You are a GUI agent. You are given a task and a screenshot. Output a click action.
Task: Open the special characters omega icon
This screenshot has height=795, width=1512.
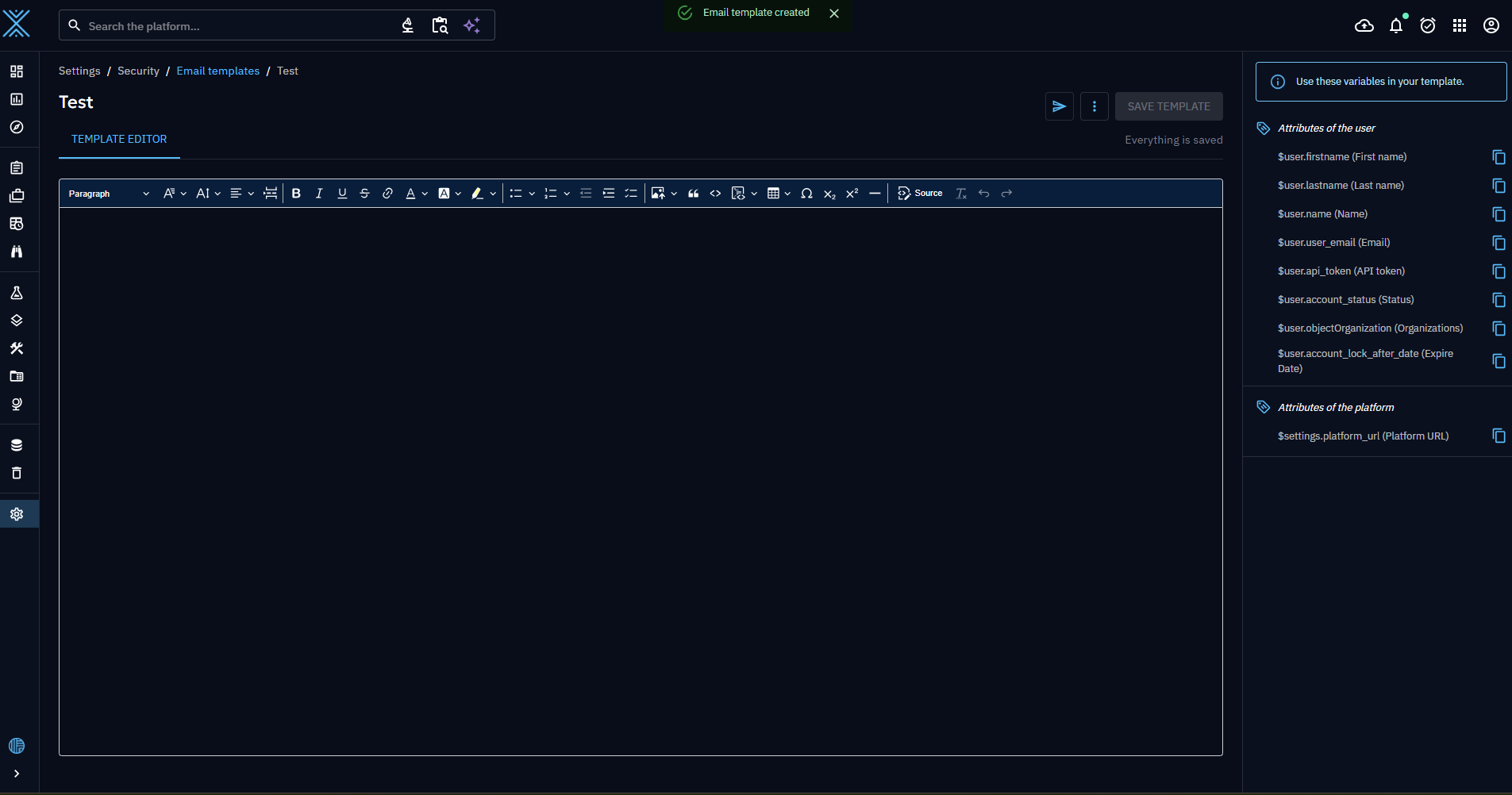(x=806, y=194)
